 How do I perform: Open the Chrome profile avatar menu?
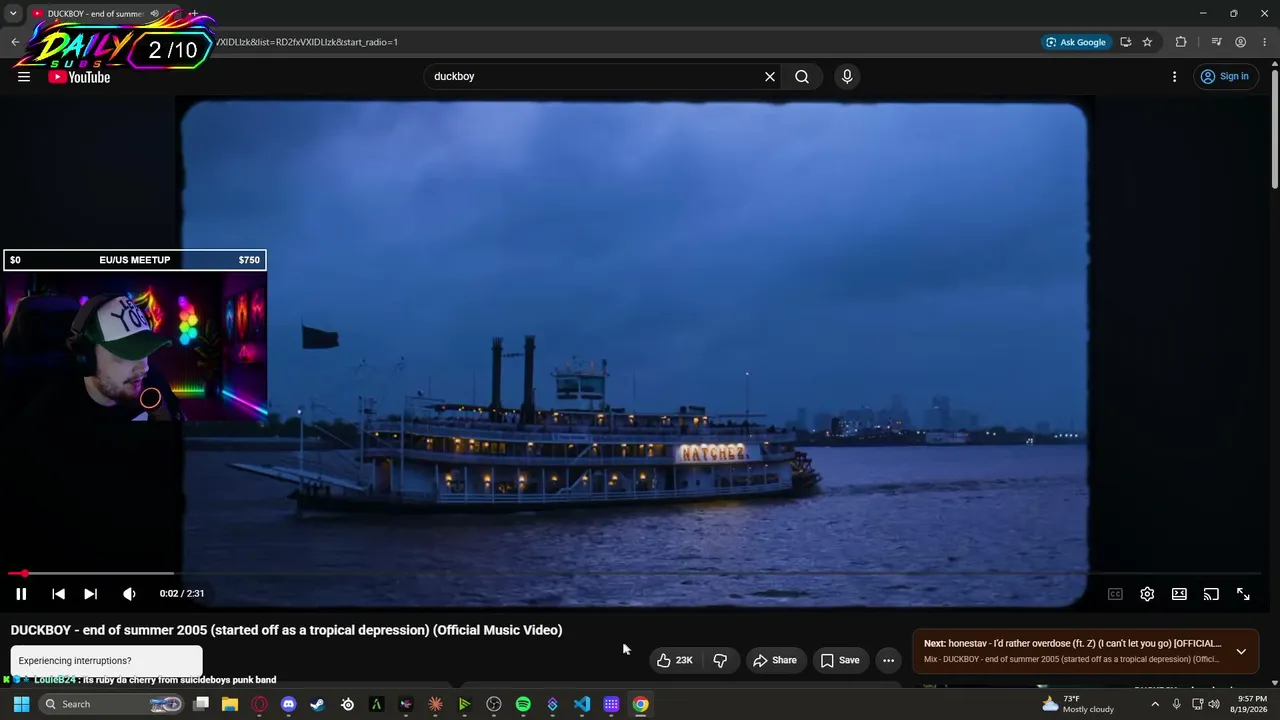[x=1240, y=42]
